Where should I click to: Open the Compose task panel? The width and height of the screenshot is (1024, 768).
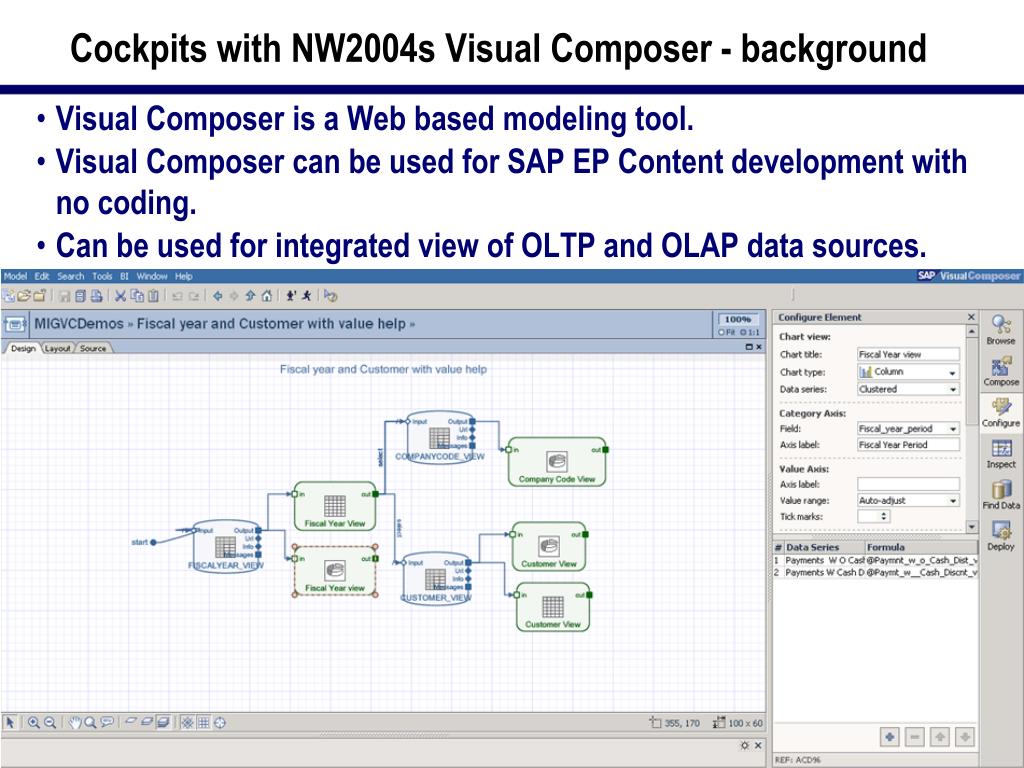(1000, 371)
